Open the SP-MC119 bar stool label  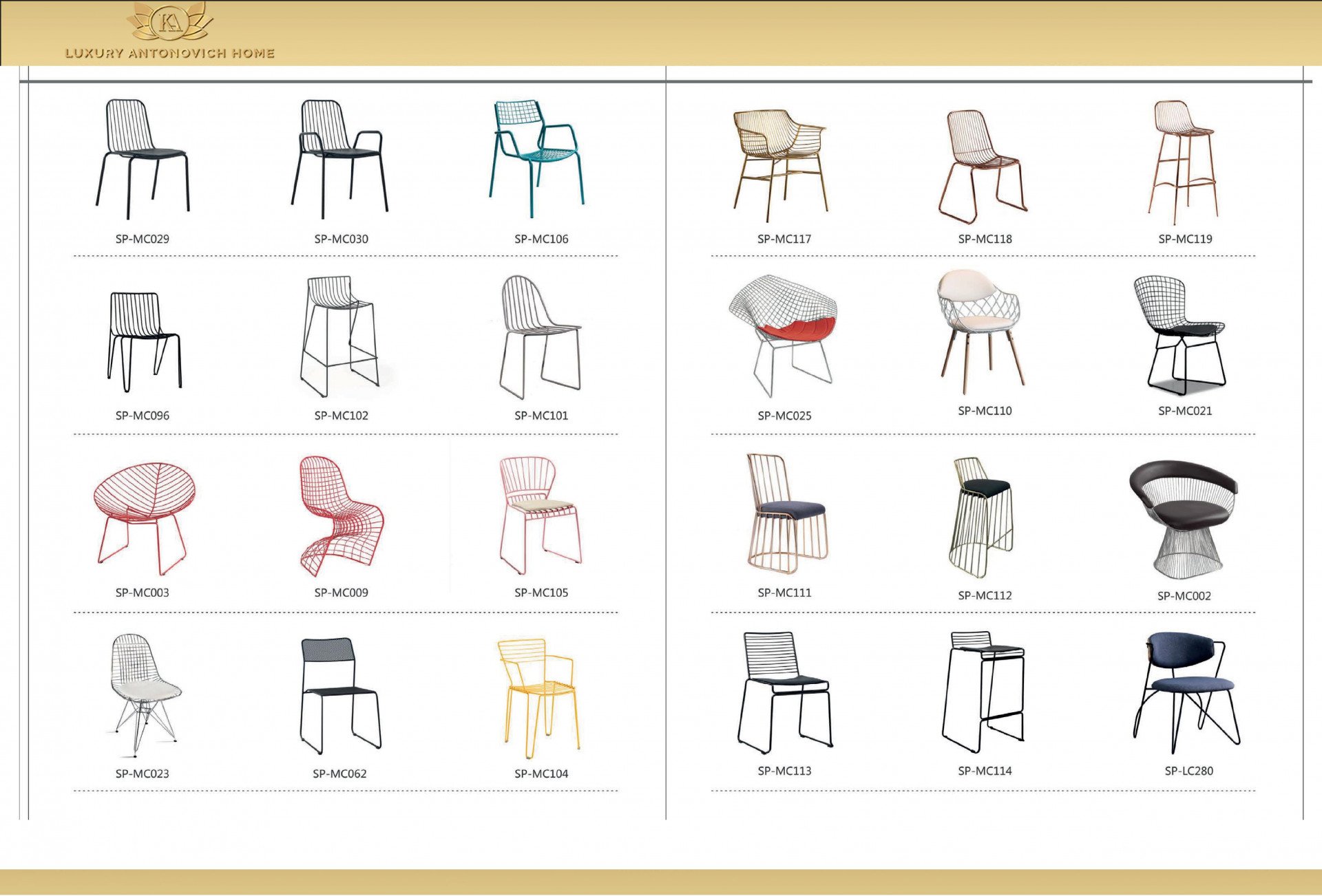[x=1185, y=239]
